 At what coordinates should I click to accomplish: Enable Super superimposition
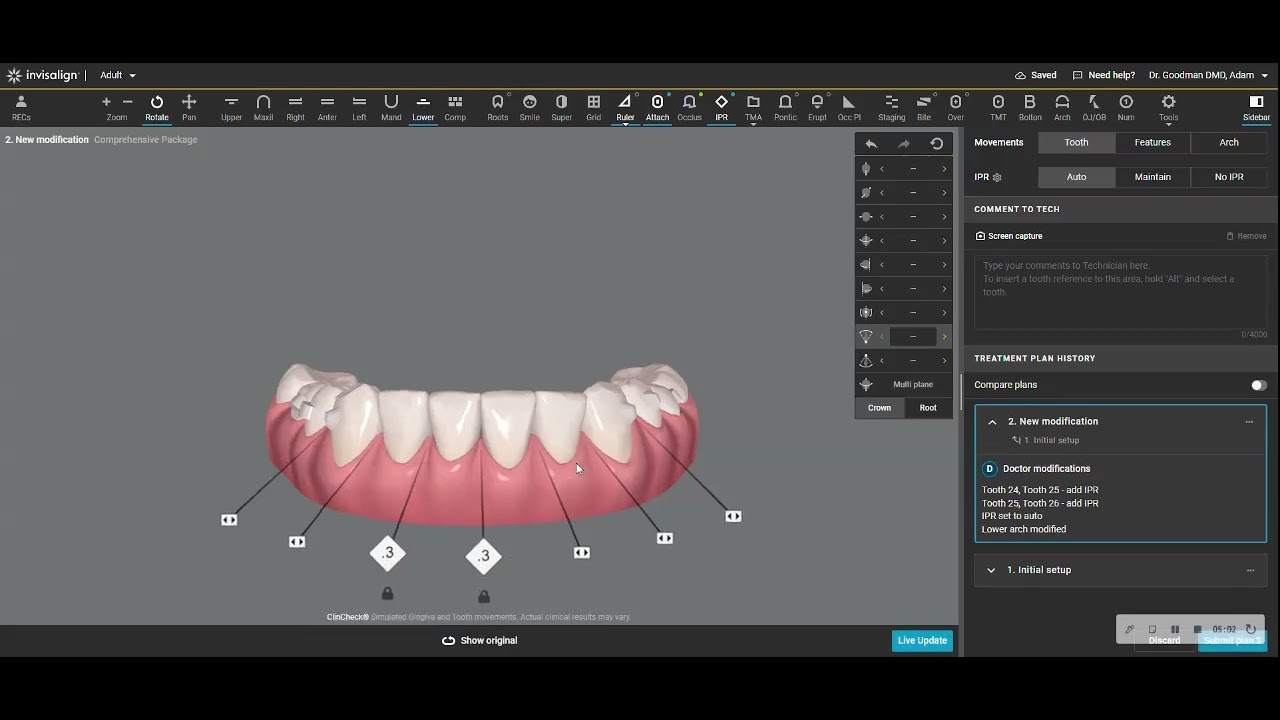point(562,108)
